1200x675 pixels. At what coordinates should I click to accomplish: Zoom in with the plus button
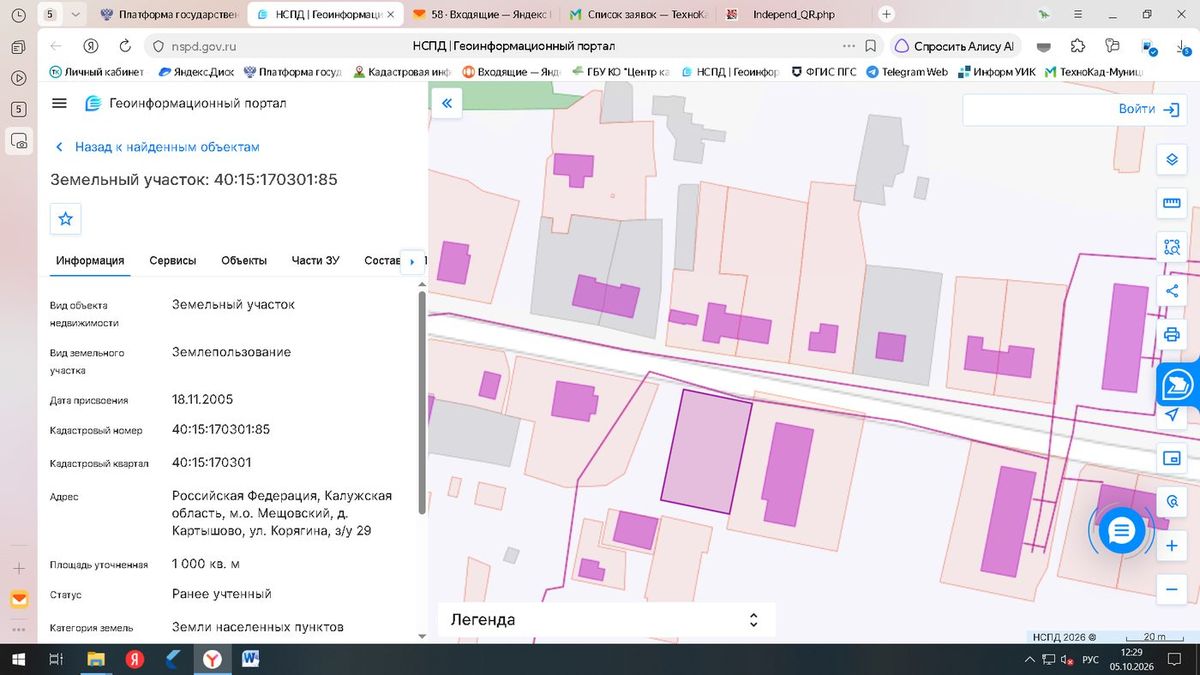pyautogui.click(x=1171, y=547)
